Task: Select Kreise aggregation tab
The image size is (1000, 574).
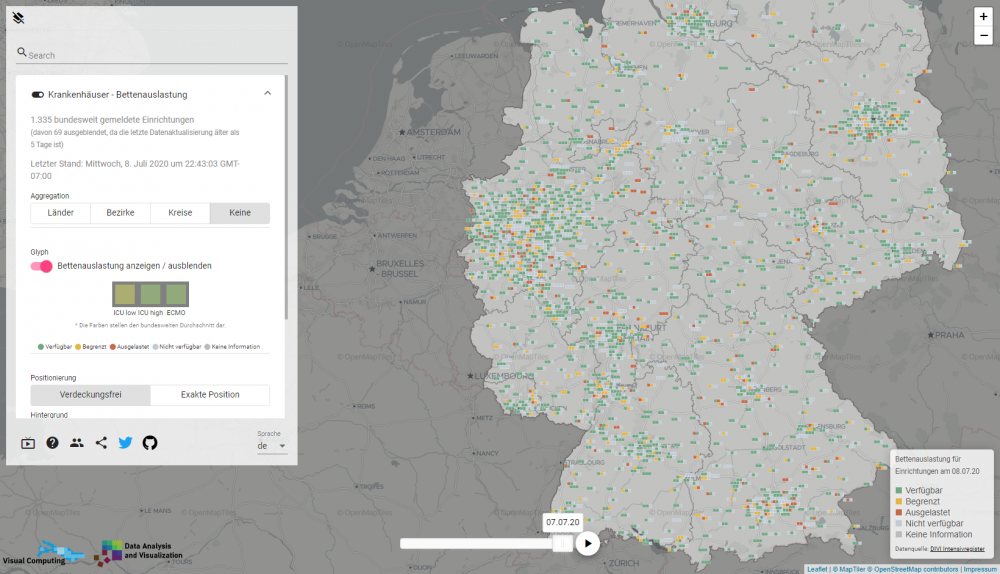Action: point(180,213)
